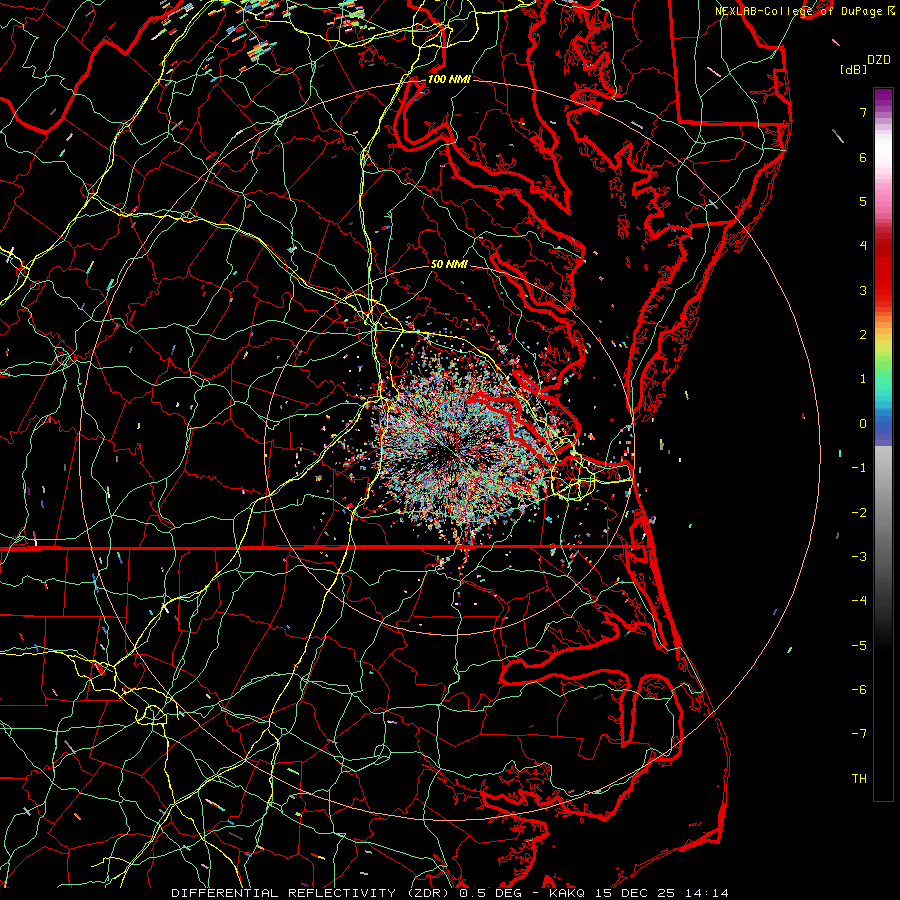Image resolution: width=900 pixels, height=900 pixels.
Task: Click the 1 value on color scale
Action: 863,379
